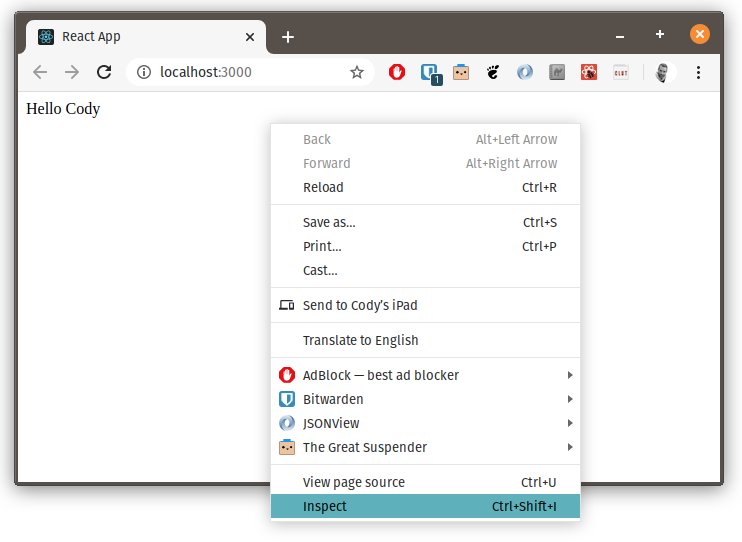Screen dimensions: 742x542
Task: Open a new tab with plus button
Action: click(x=288, y=37)
